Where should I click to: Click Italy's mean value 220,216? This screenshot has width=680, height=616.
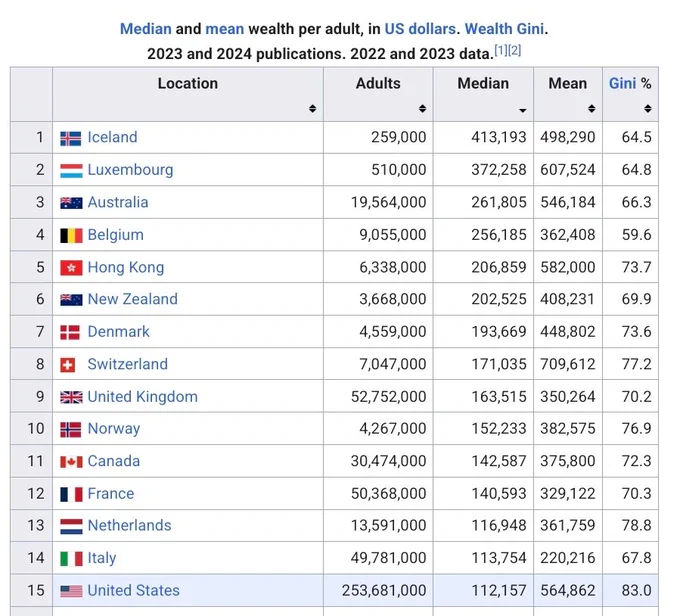click(568, 558)
